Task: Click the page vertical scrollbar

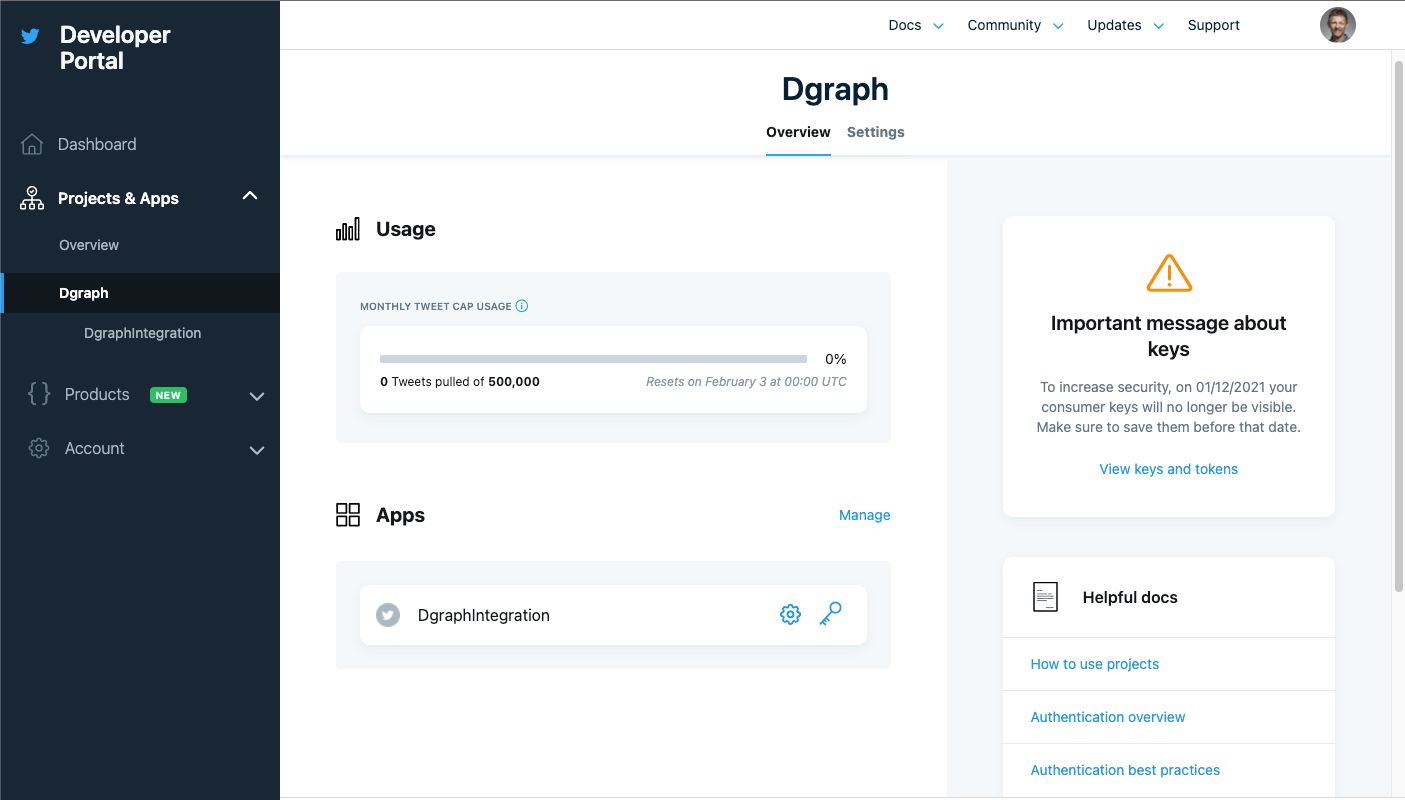Action: pyautogui.click(x=1398, y=325)
